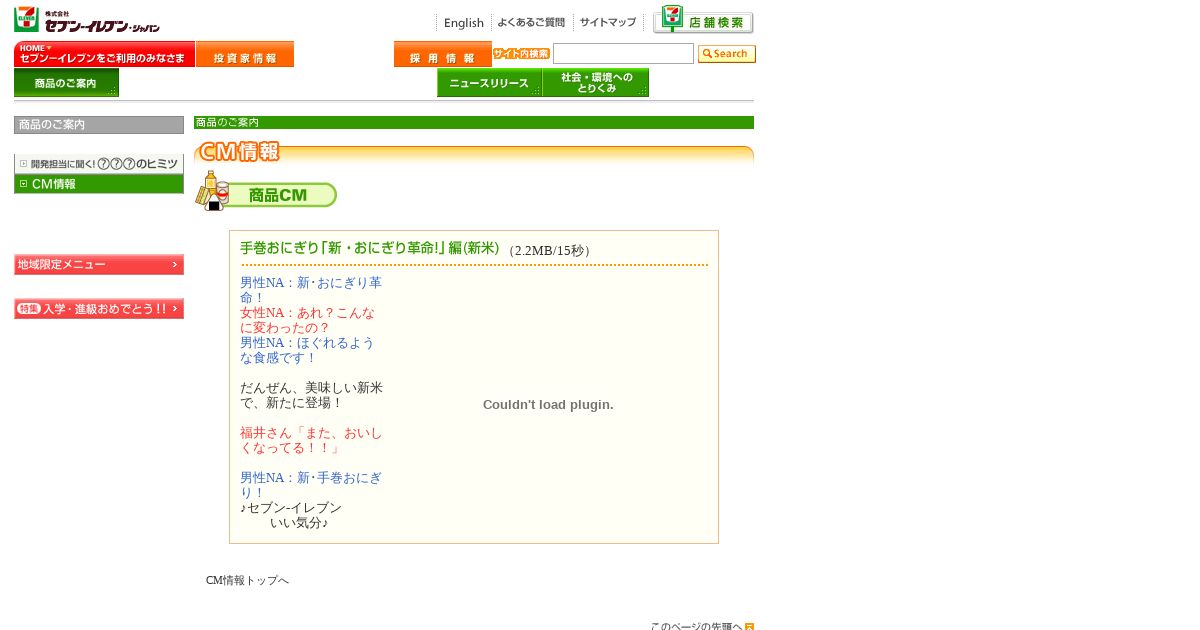Open ニュースリリース menu
The width and height of the screenshot is (1200, 630).
(489, 83)
